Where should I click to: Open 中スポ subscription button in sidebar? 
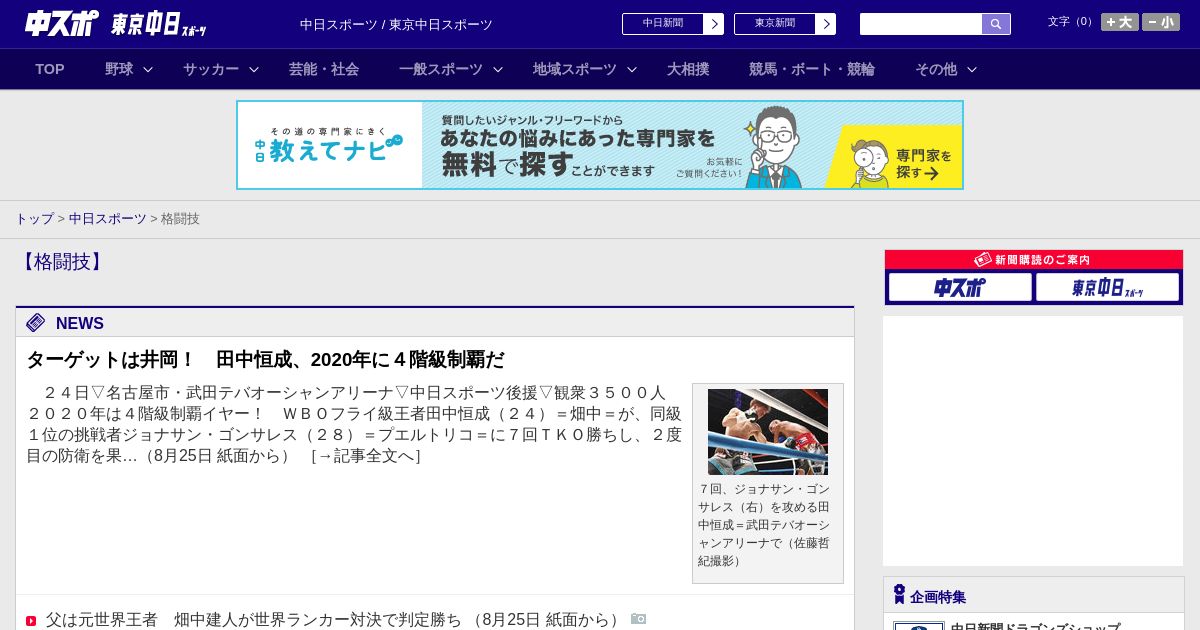[x=960, y=287]
